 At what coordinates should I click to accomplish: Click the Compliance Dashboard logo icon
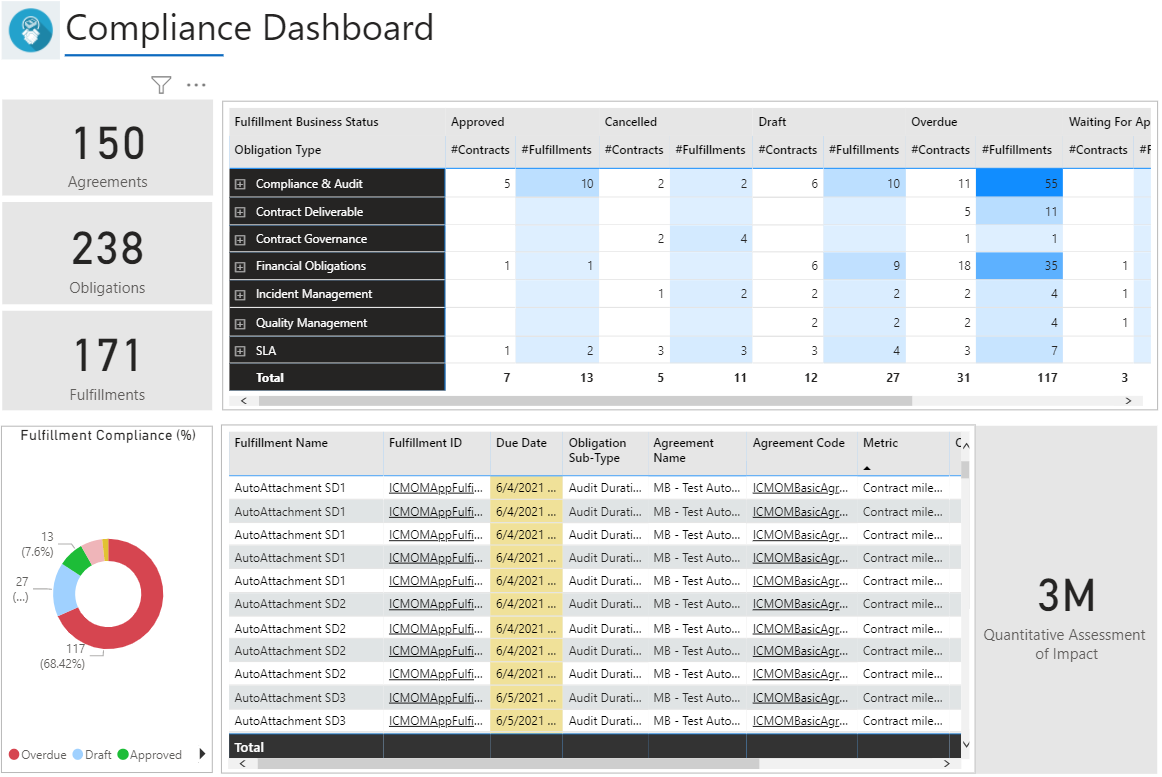(31, 30)
